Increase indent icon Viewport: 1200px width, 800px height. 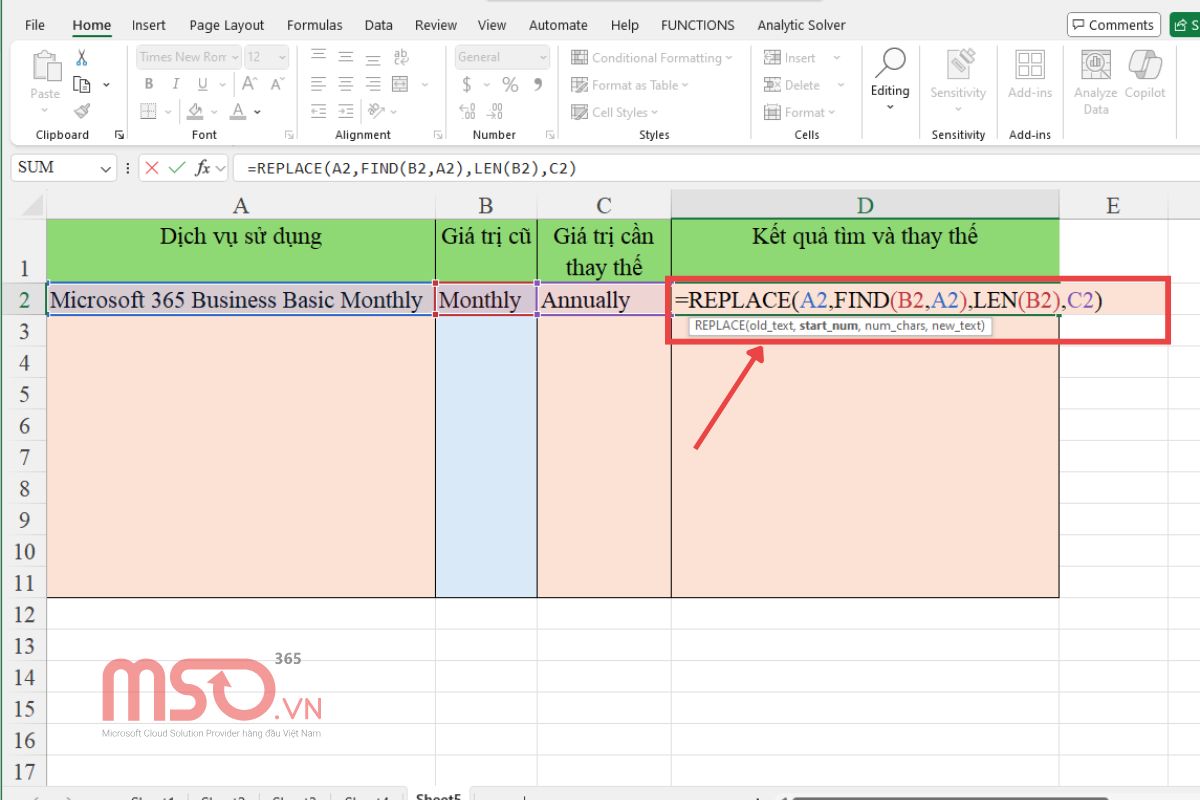click(x=346, y=111)
